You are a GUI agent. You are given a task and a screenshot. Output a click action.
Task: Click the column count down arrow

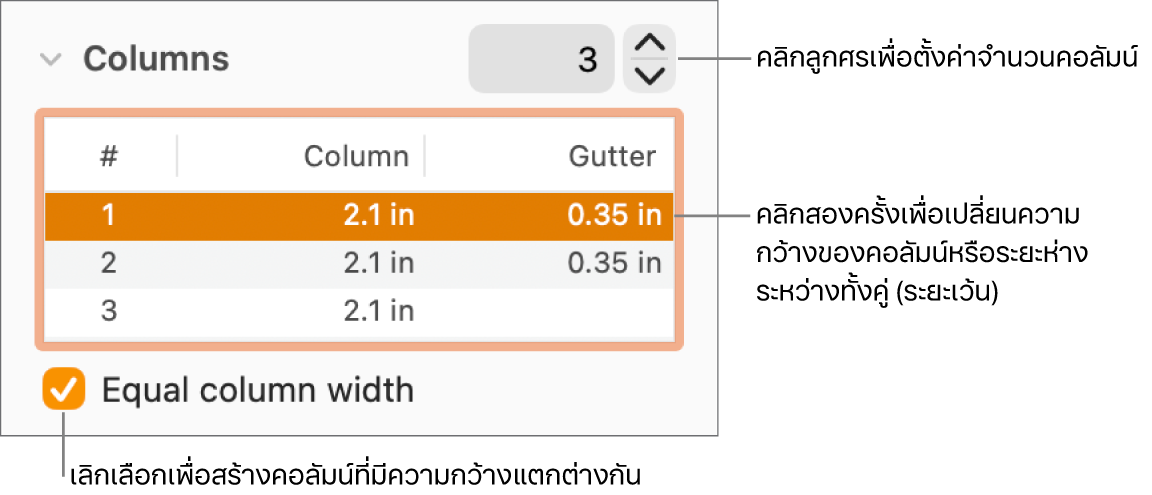point(650,75)
